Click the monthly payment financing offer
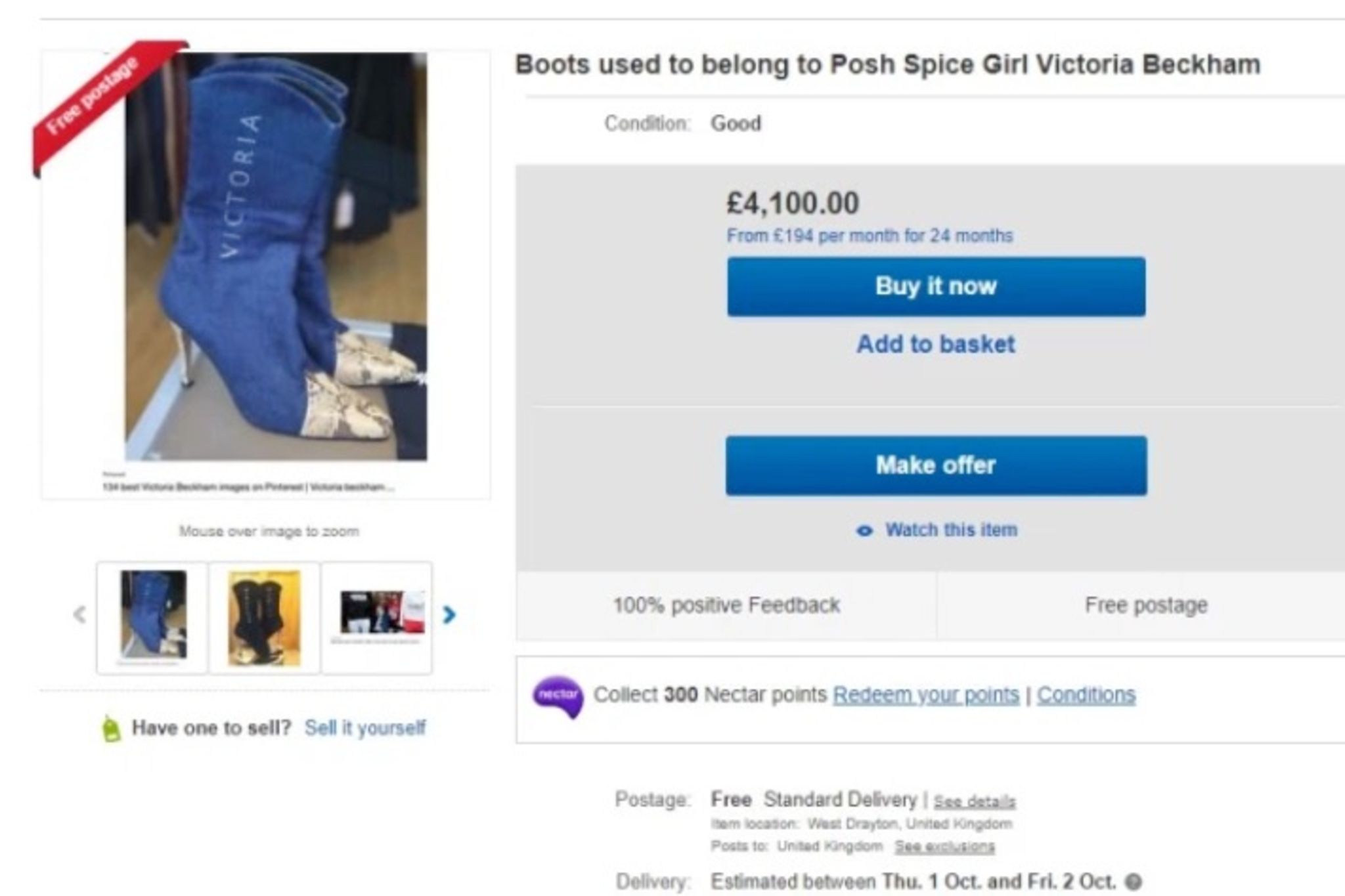This screenshot has width=1345, height=896. (870, 236)
